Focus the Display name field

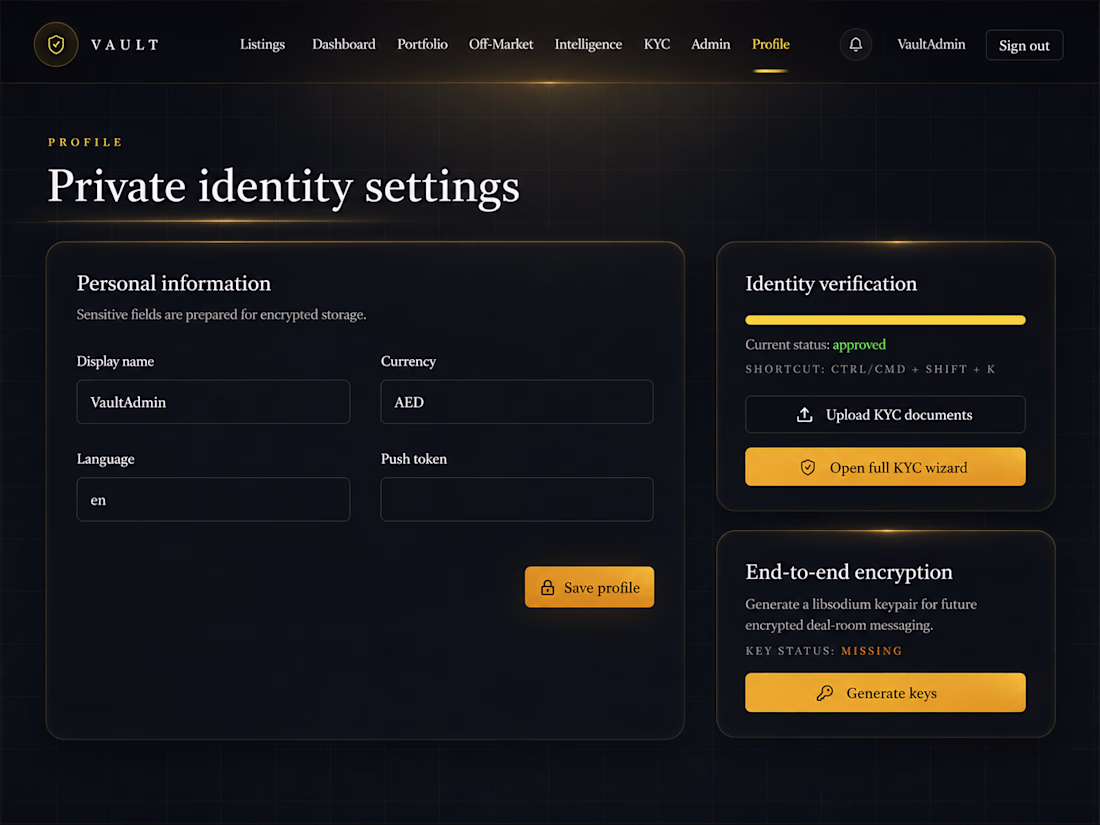(x=213, y=402)
